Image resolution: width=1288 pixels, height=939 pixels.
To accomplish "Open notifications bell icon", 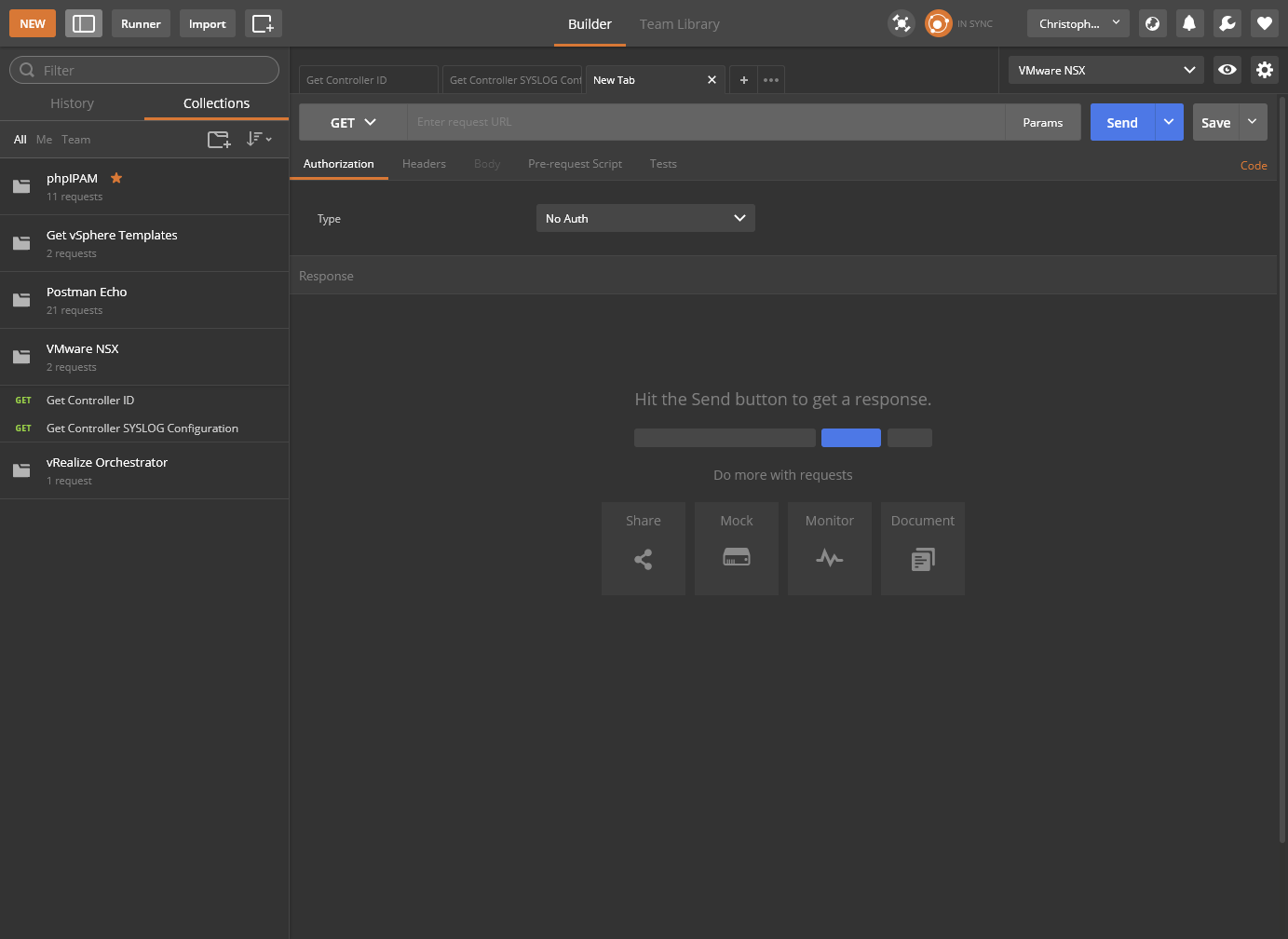I will [1189, 23].
